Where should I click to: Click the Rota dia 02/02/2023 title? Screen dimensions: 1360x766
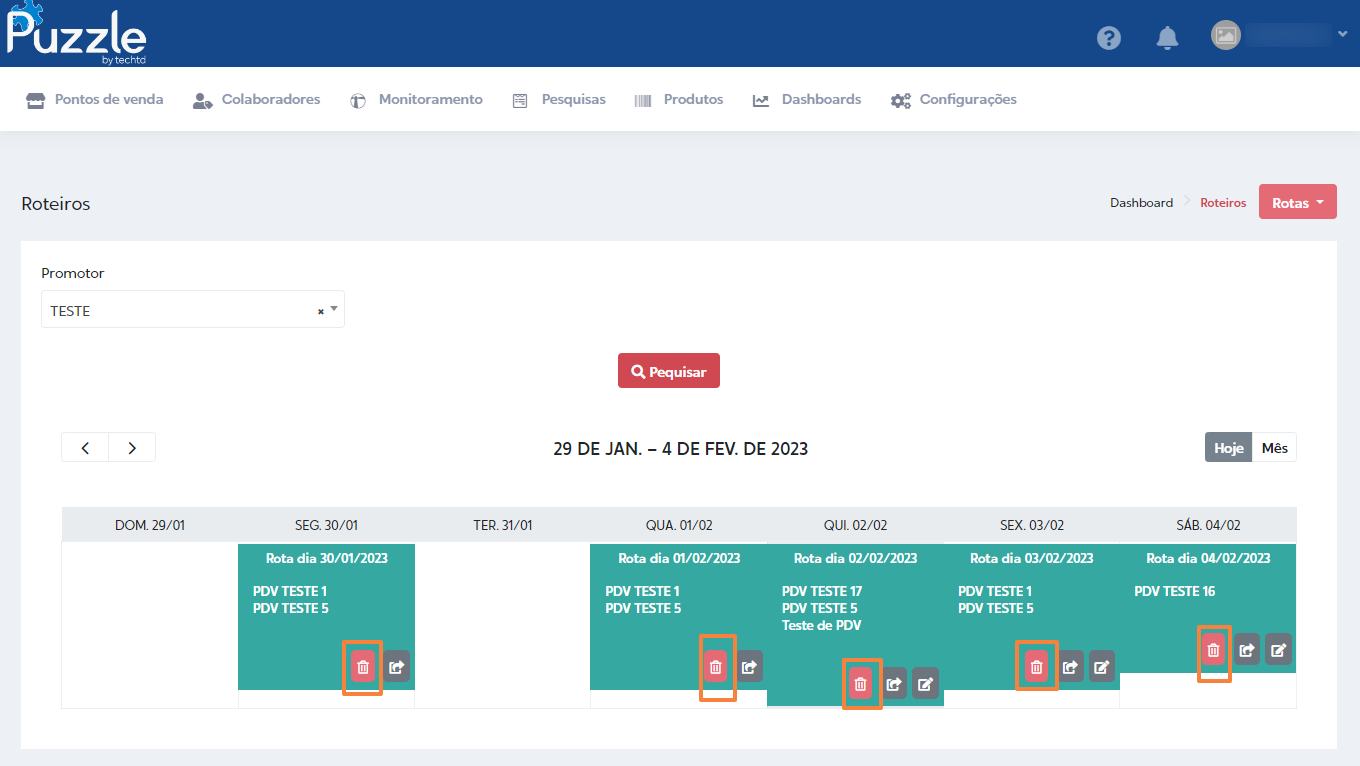855,558
